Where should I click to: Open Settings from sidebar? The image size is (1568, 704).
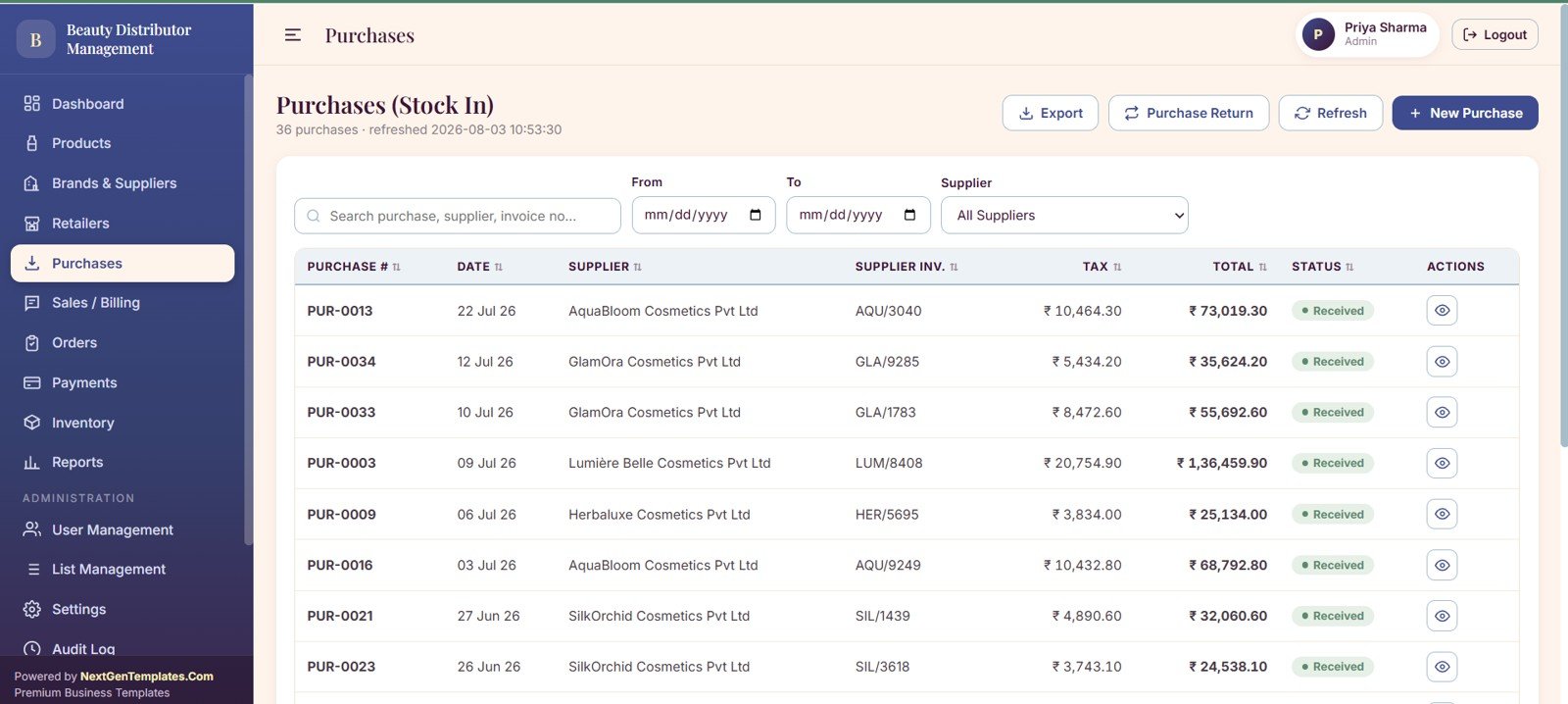coord(122,609)
